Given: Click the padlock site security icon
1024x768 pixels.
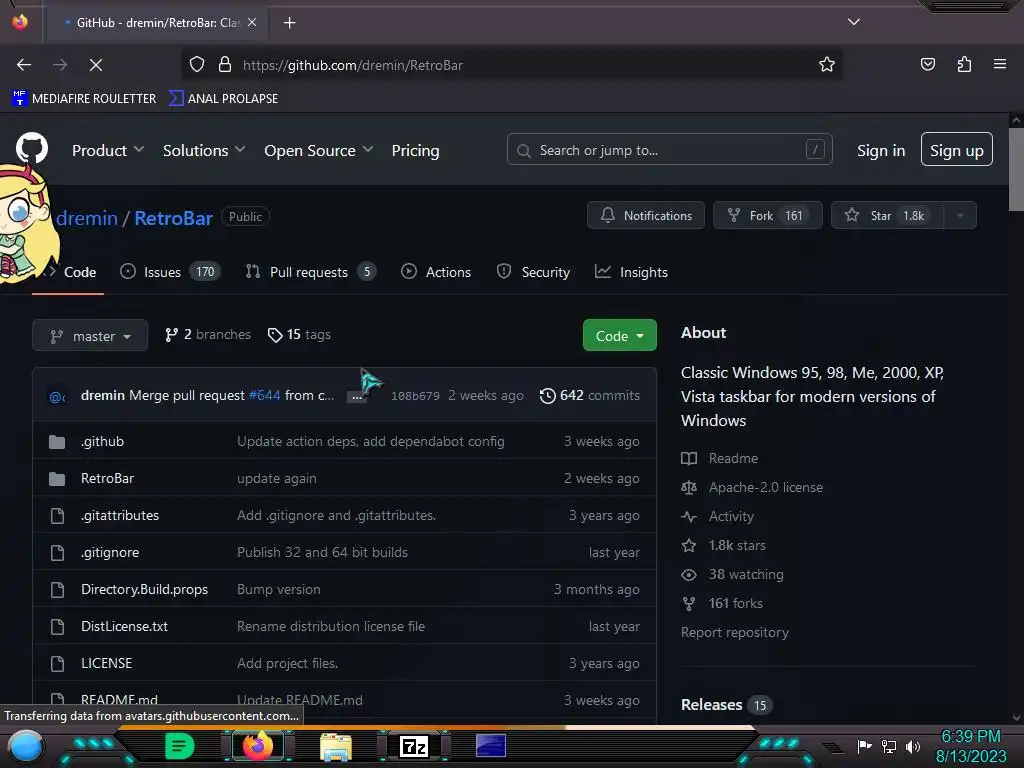Looking at the screenshot, I should (225, 65).
